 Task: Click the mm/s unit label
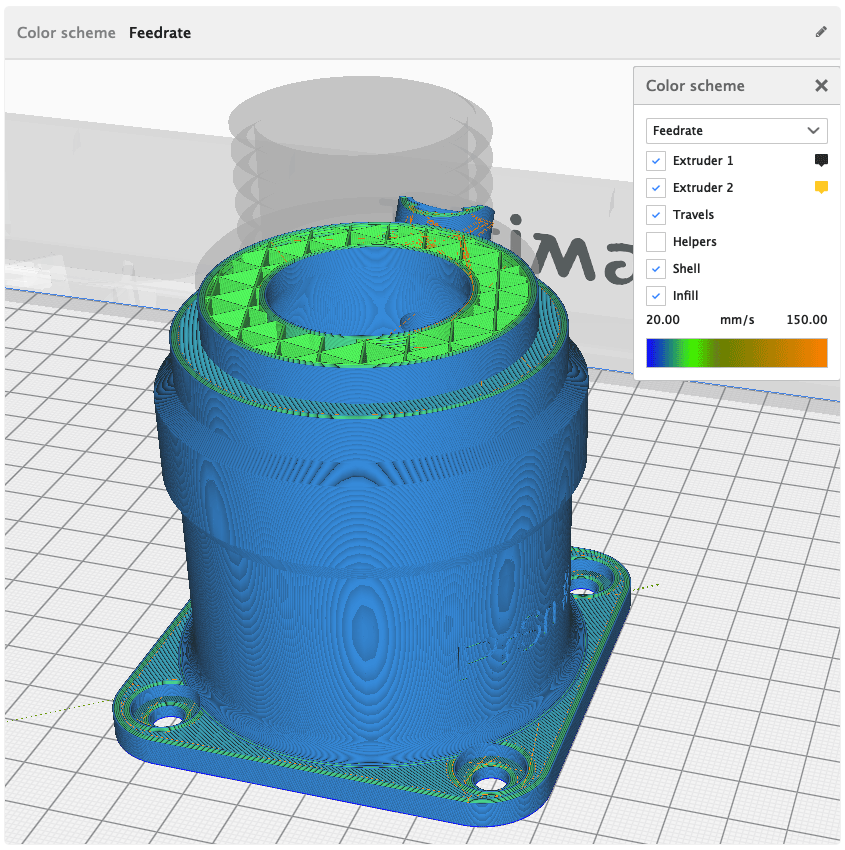pos(736,320)
